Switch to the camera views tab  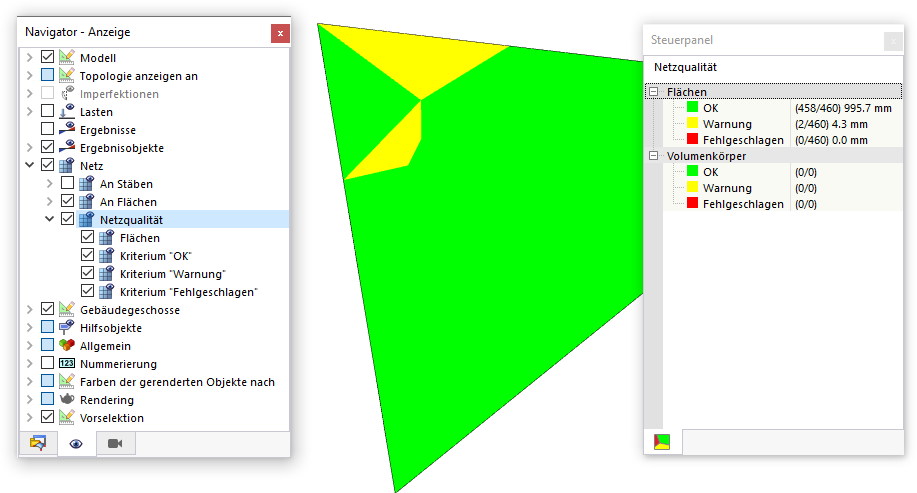[x=115, y=444]
